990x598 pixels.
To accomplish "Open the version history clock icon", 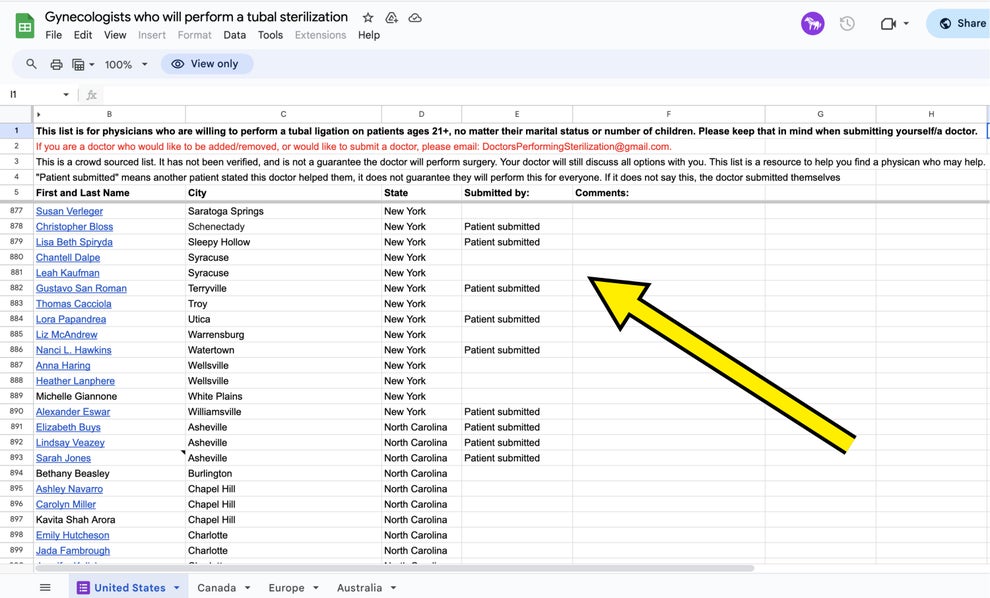I will [x=847, y=23].
